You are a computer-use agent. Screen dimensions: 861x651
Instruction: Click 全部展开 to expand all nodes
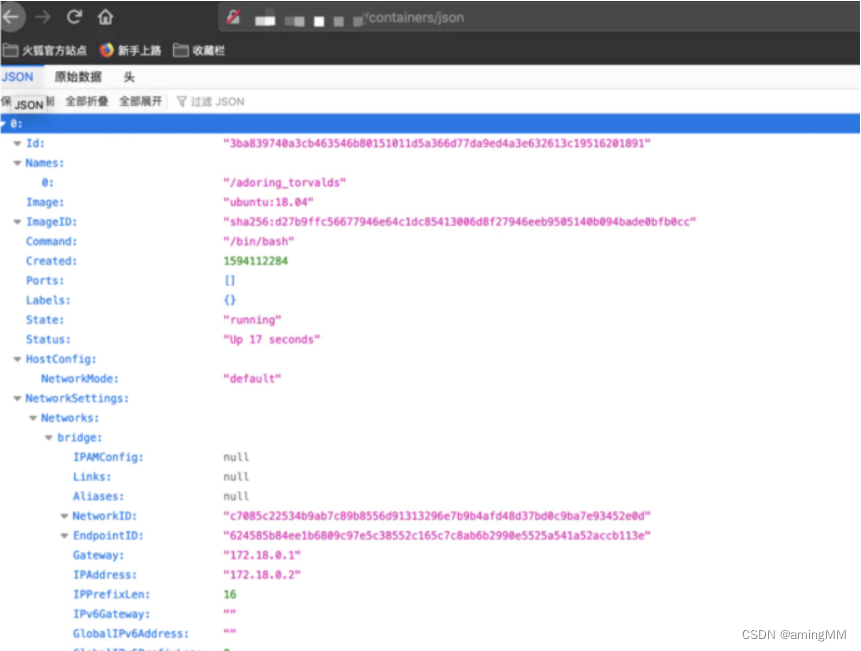coord(141,101)
